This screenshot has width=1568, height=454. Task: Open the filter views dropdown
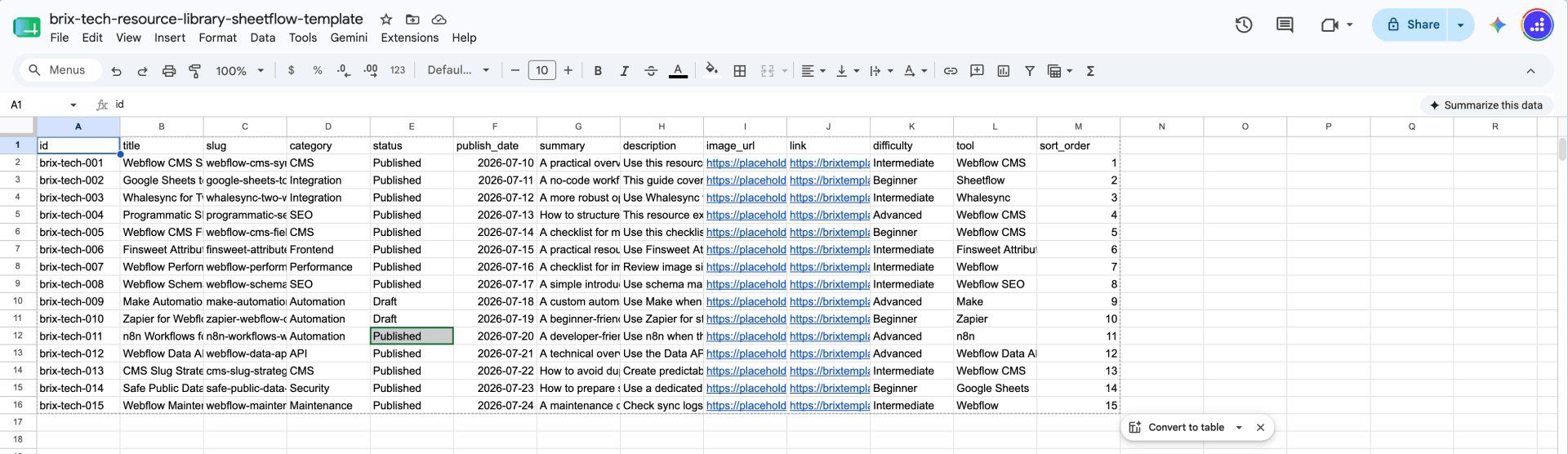click(1059, 71)
